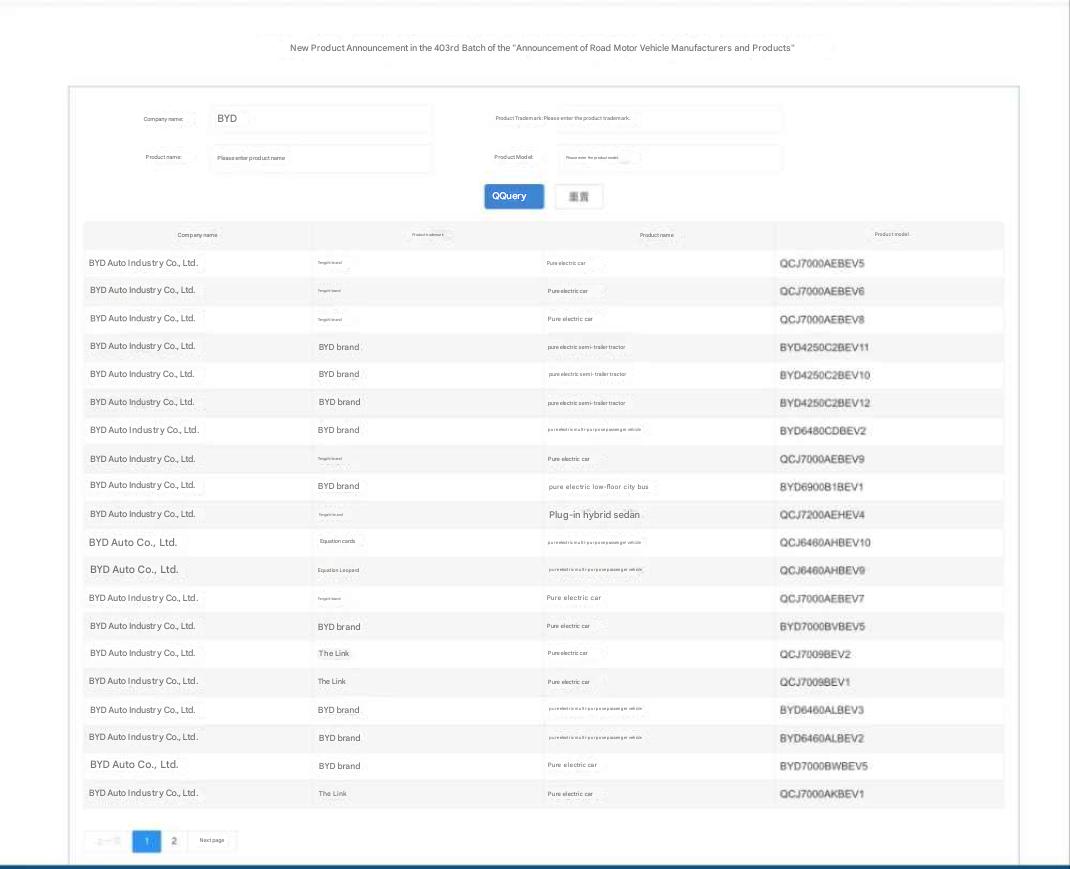Click the Product name column header
1070x869 pixels.
656,235
